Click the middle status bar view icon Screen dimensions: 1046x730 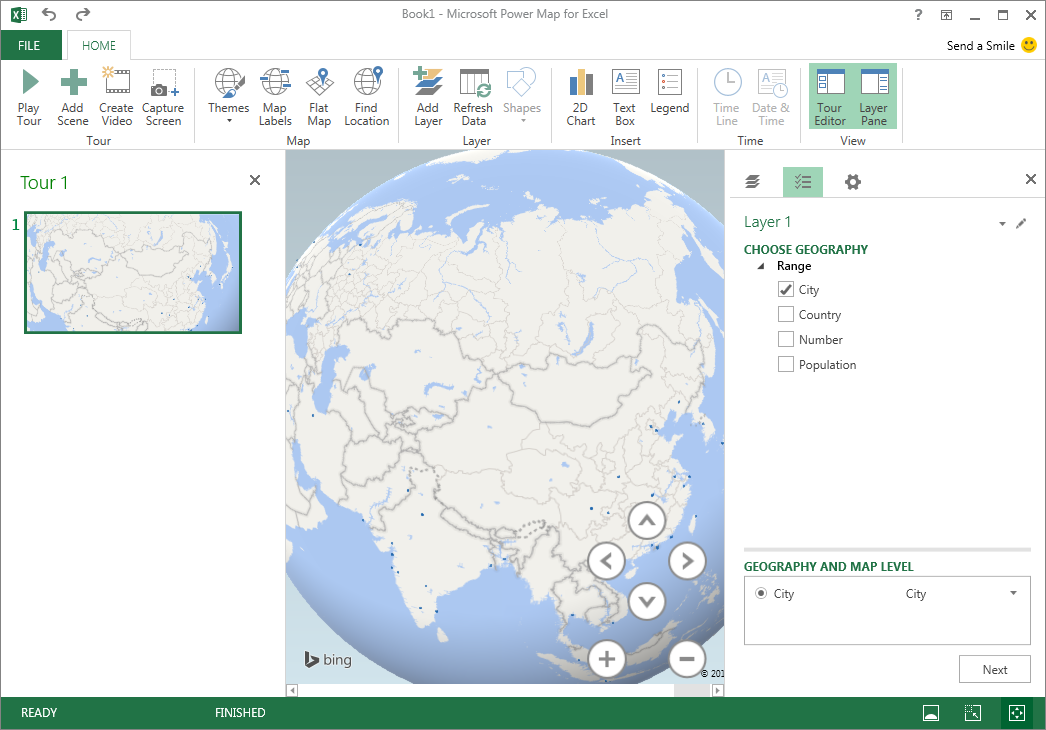pyautogui.click(x=973, y=713)
